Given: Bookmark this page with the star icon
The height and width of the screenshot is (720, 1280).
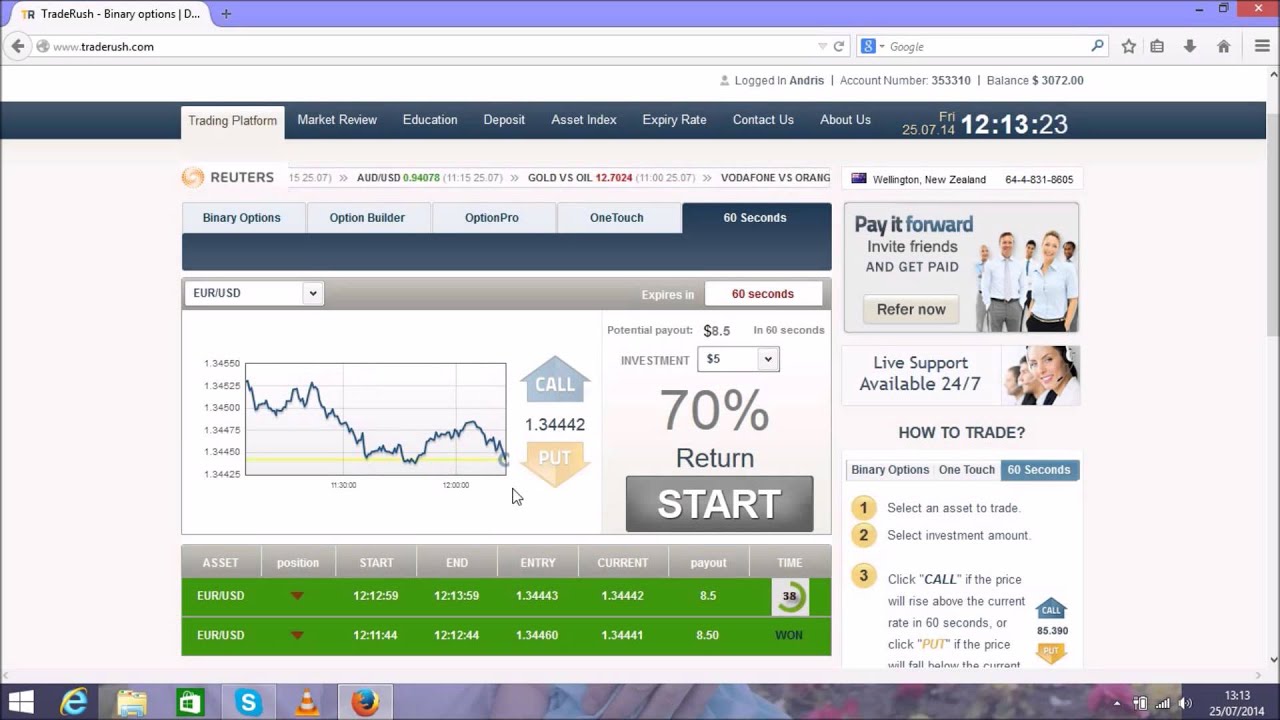Looking at the screenshot, I should [x=1129, y=46].
